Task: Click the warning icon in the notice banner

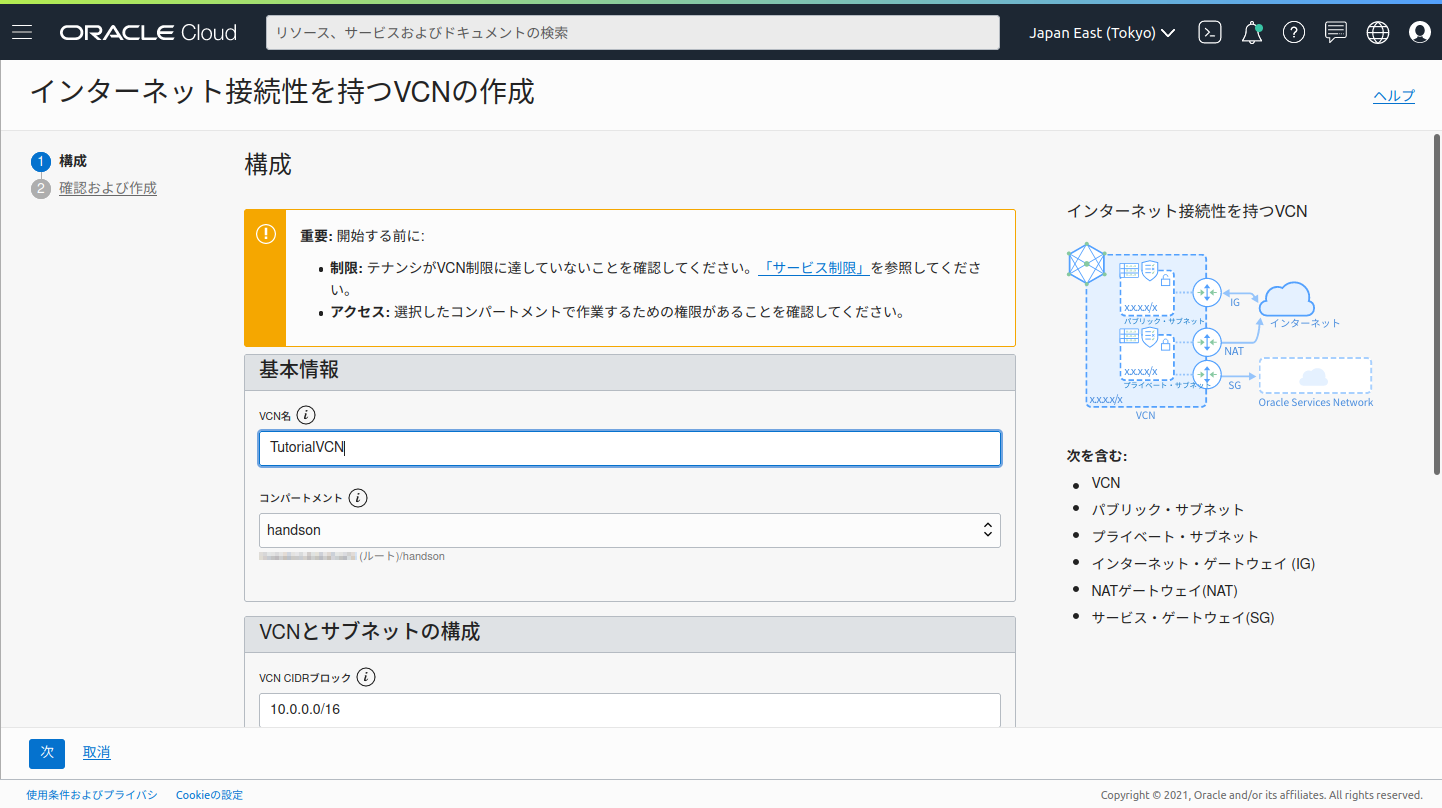Action: 265,234
